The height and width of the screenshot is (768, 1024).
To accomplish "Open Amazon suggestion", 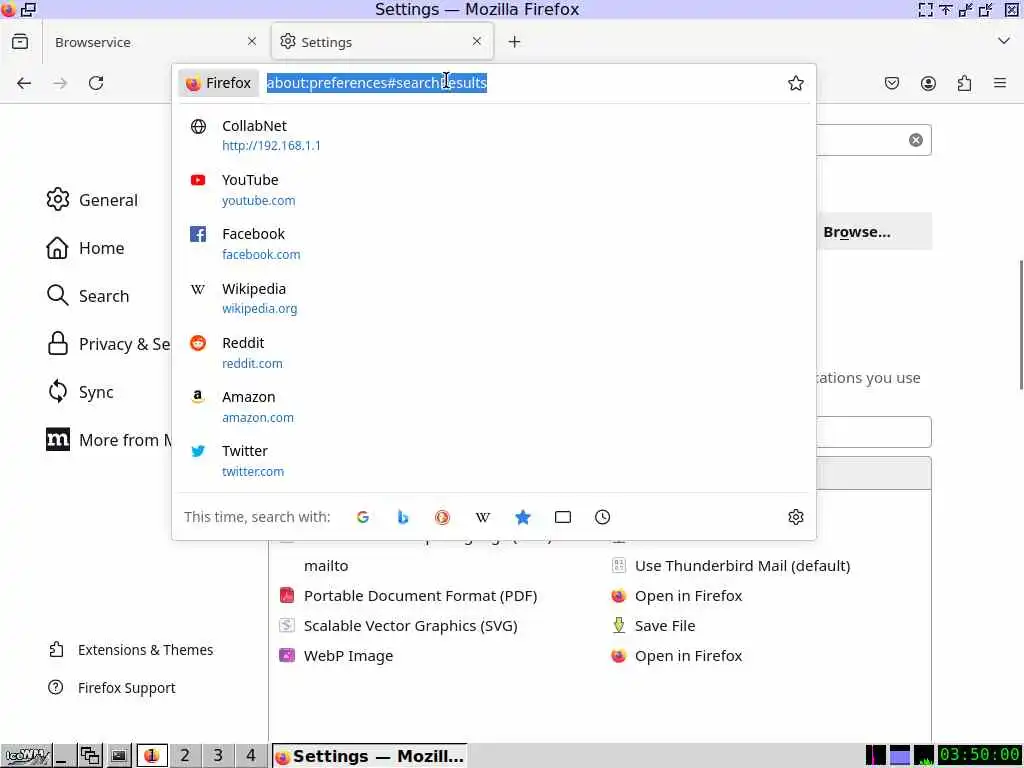I will [494, 406].
